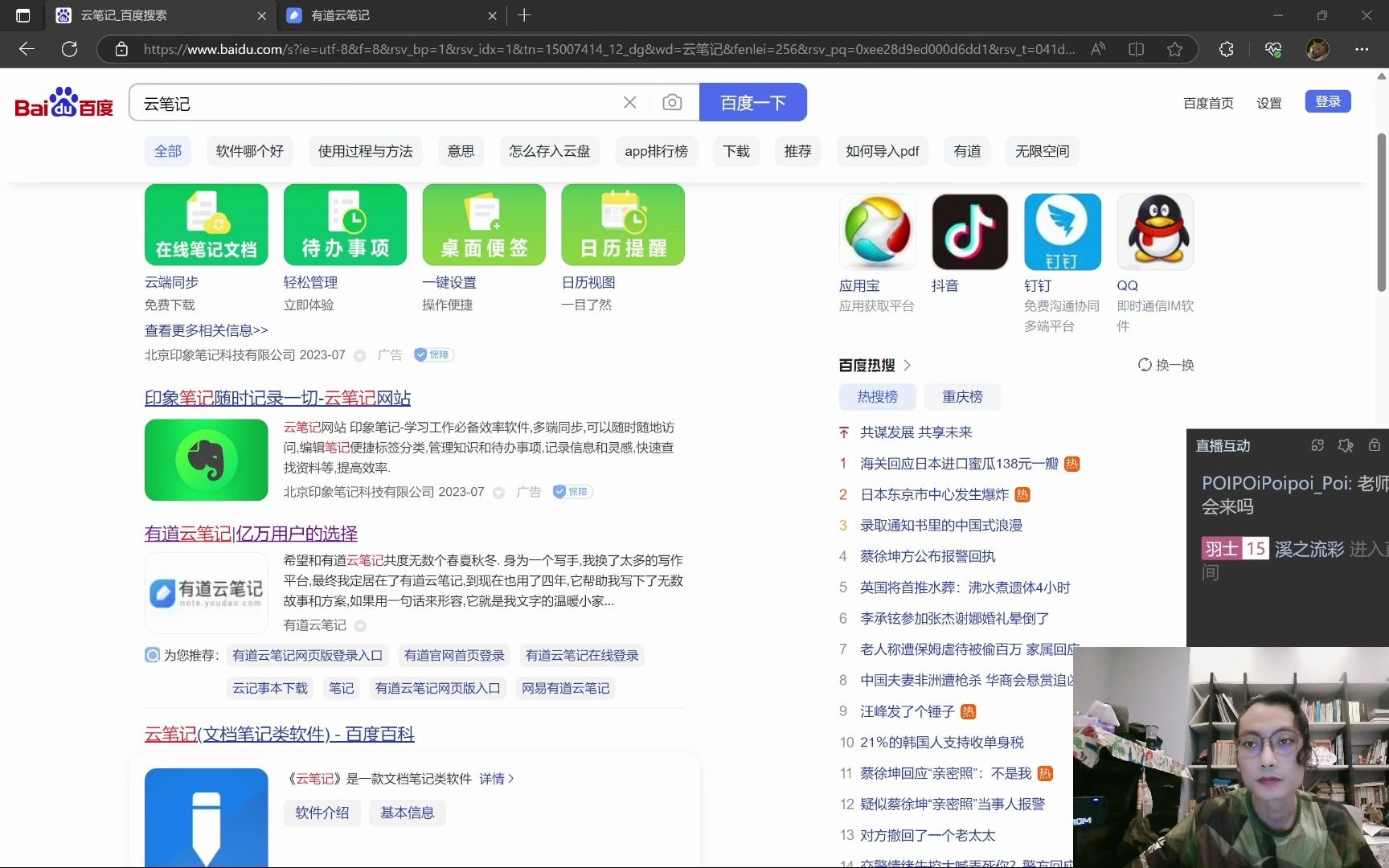
Task: Open browser essentials heart icon
Action: click(1272, 49)
